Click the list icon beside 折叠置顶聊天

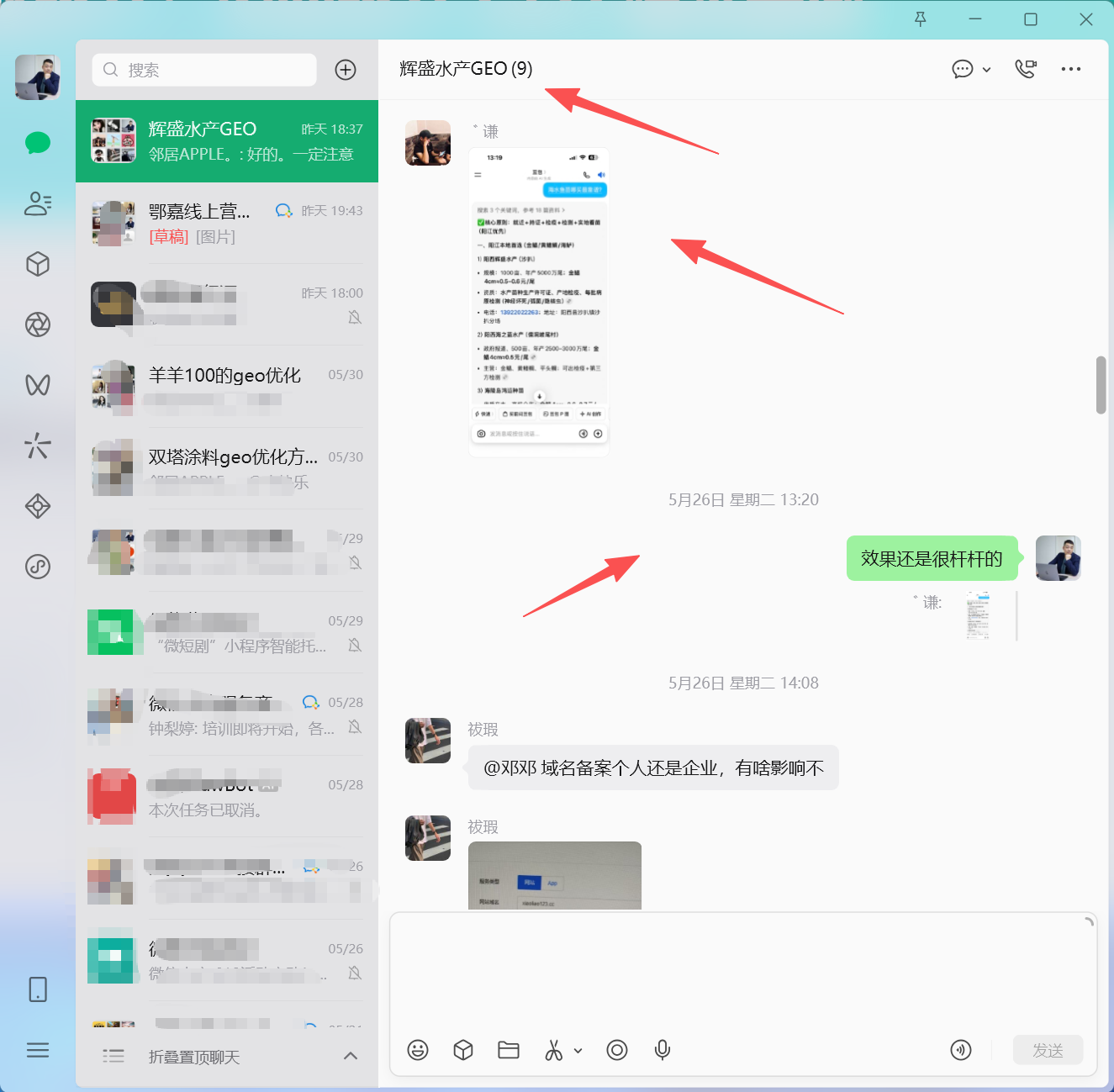(x=114, y=1056)
